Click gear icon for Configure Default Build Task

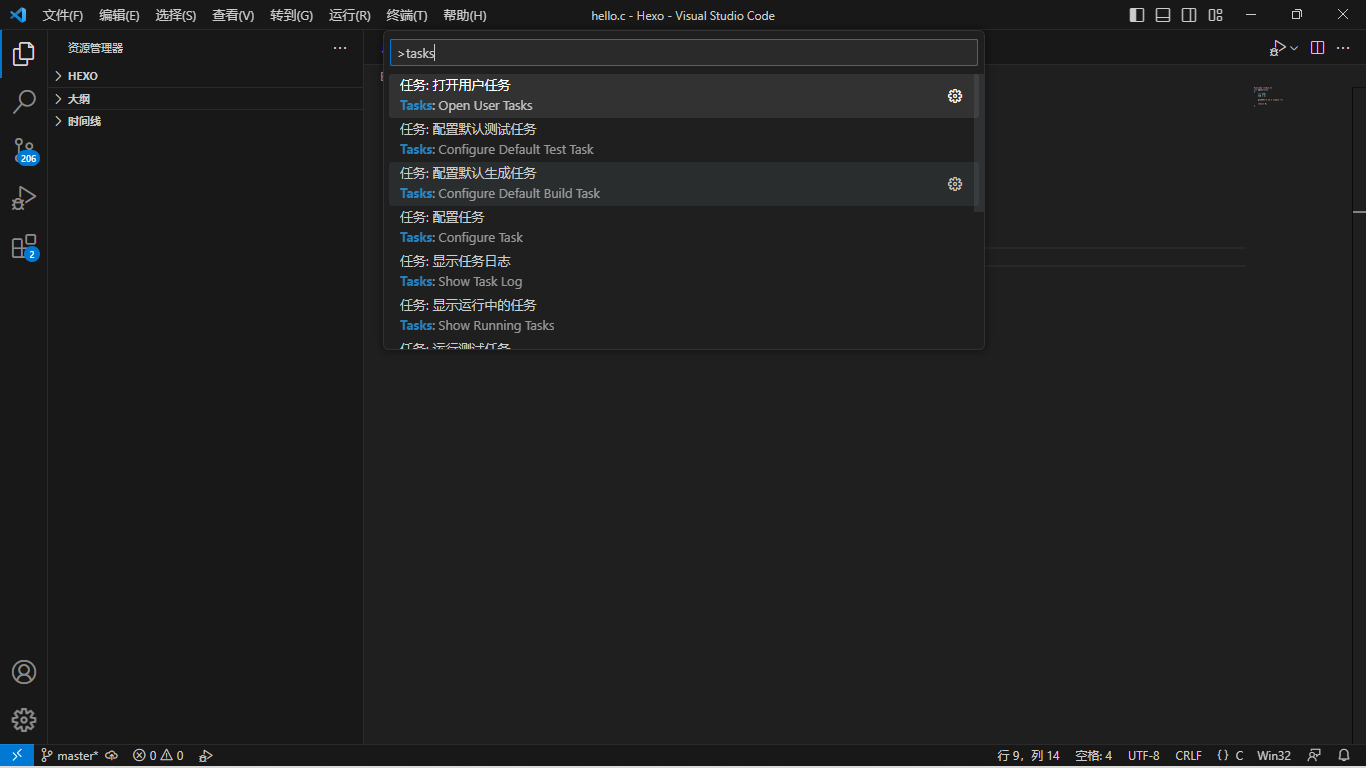point(954,184)
